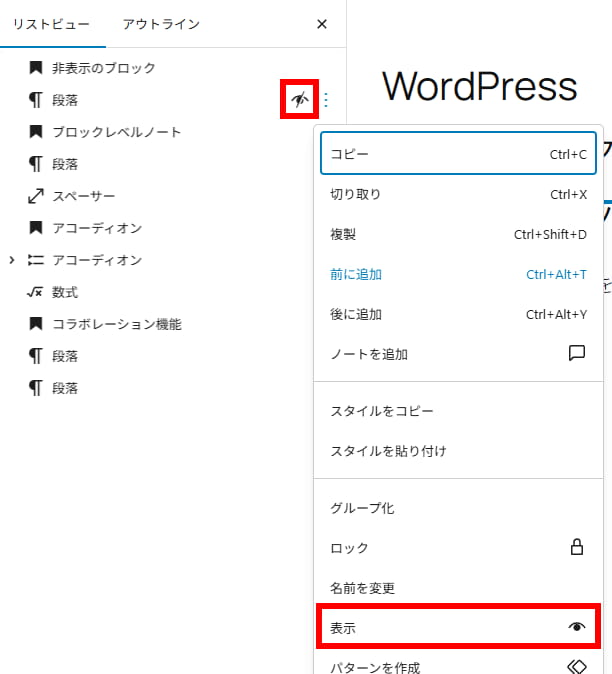This screenshot has height=674, width=612.
Task: Open the three-dot options menu for 段落
Action: click(x=325, y=100)
